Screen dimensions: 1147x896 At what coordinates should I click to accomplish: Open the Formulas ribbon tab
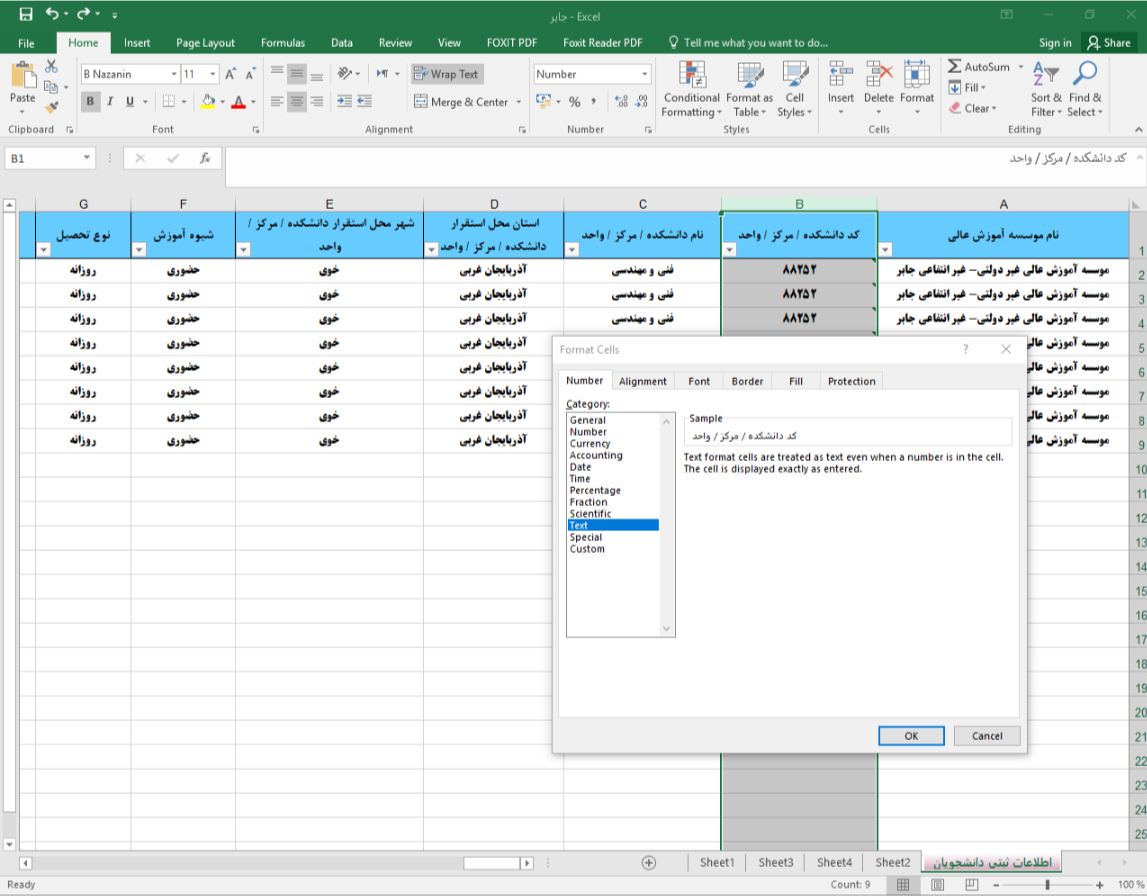(282, 43)
